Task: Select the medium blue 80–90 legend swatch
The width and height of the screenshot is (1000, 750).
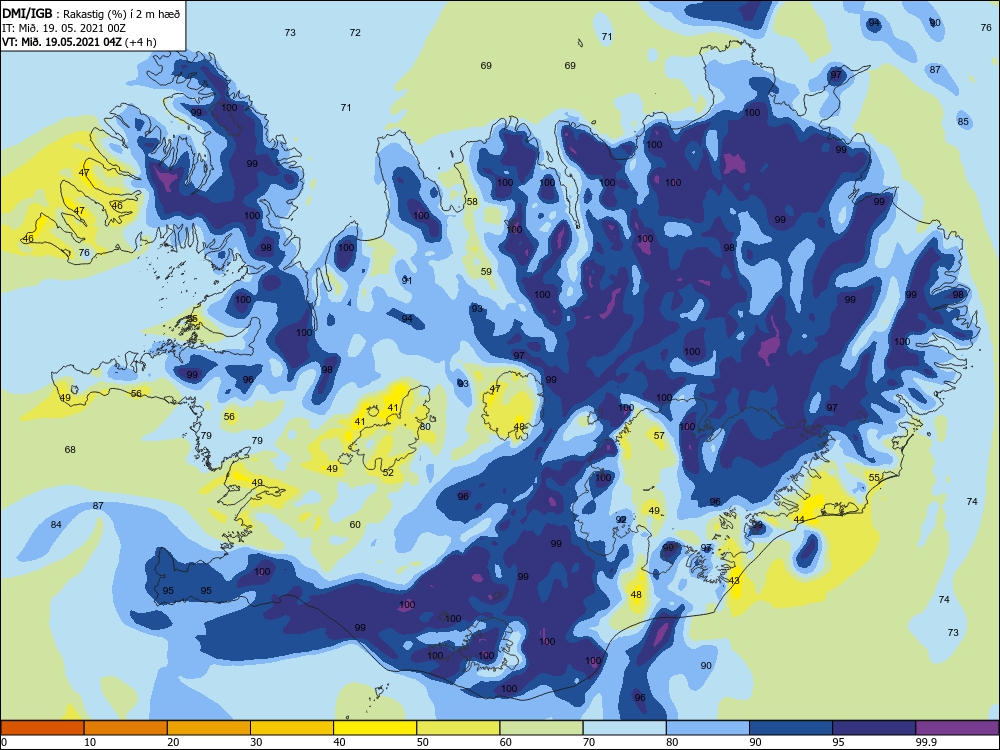Action: coord(708,728)
